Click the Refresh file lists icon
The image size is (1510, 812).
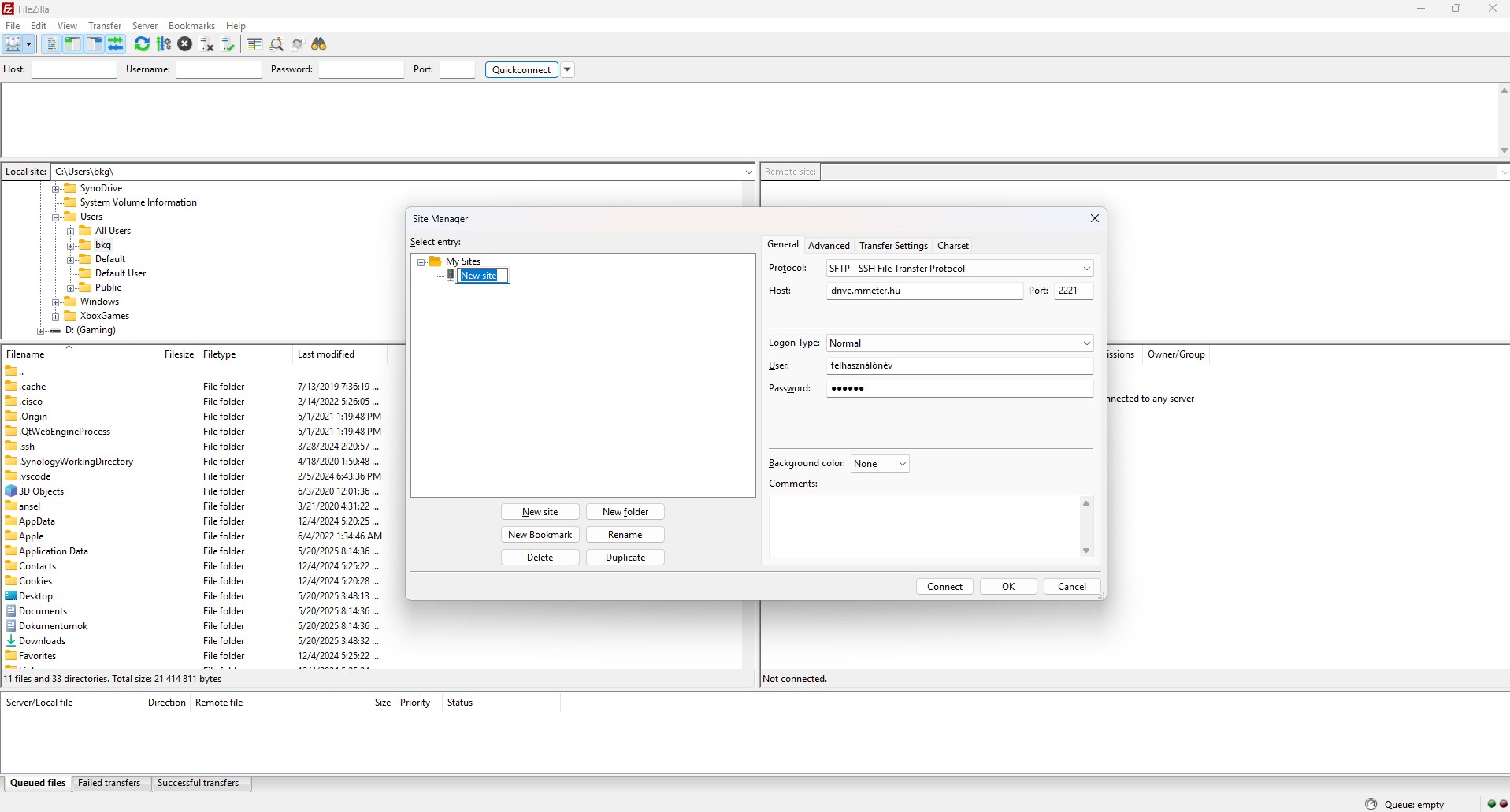(x=142, y=44)
